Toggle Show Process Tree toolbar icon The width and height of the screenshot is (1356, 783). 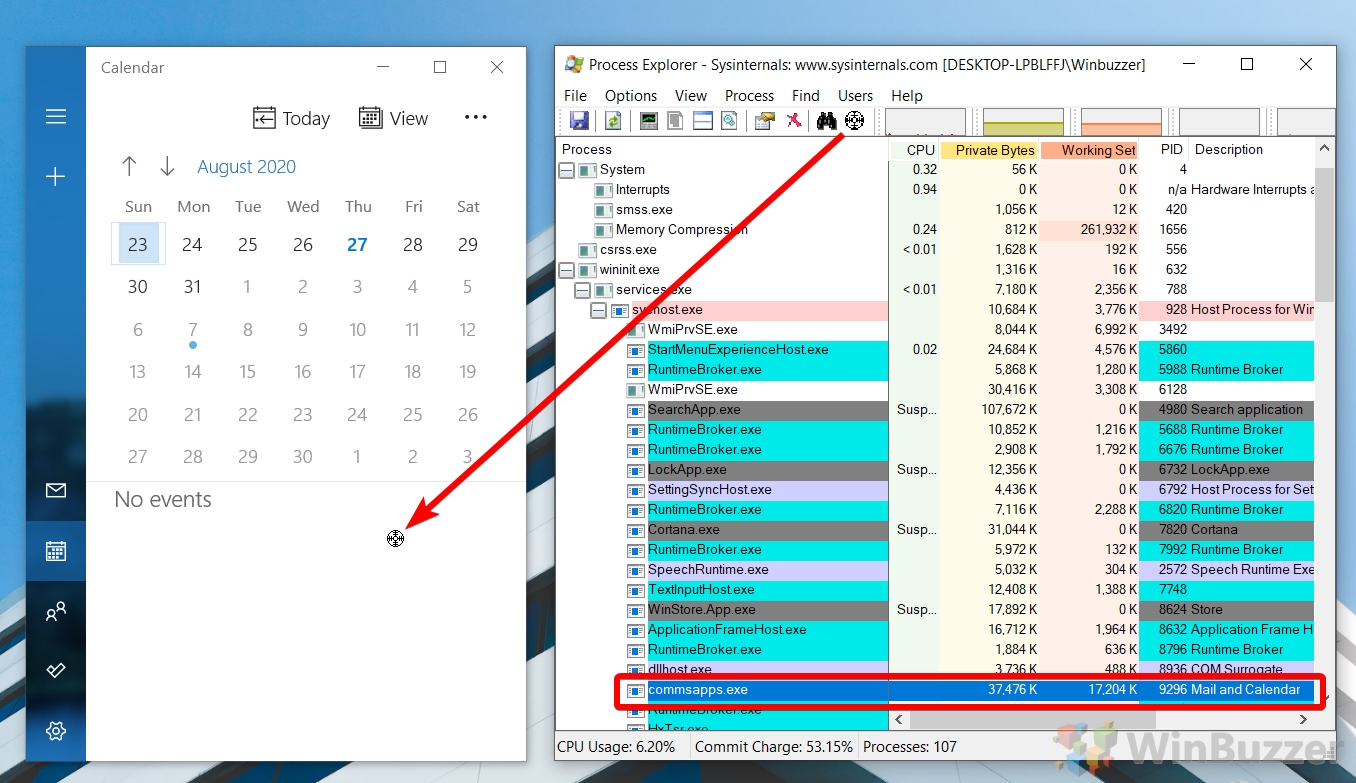pyautogui.click(x=676, y=121)
